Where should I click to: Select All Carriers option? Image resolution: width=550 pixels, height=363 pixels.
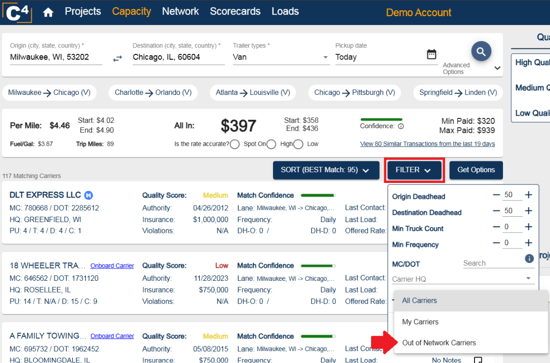pyautogui.click(x=470, y=301)
